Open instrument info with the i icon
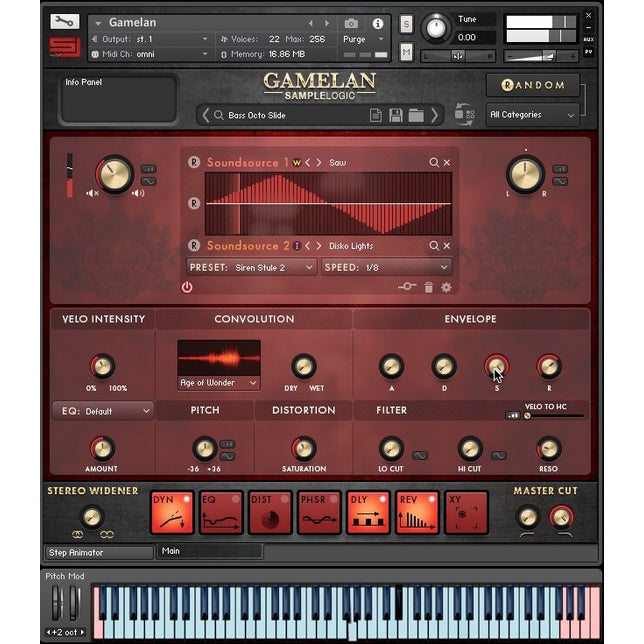The height and width of the screenshot is (644, 644). pos(377,23)
